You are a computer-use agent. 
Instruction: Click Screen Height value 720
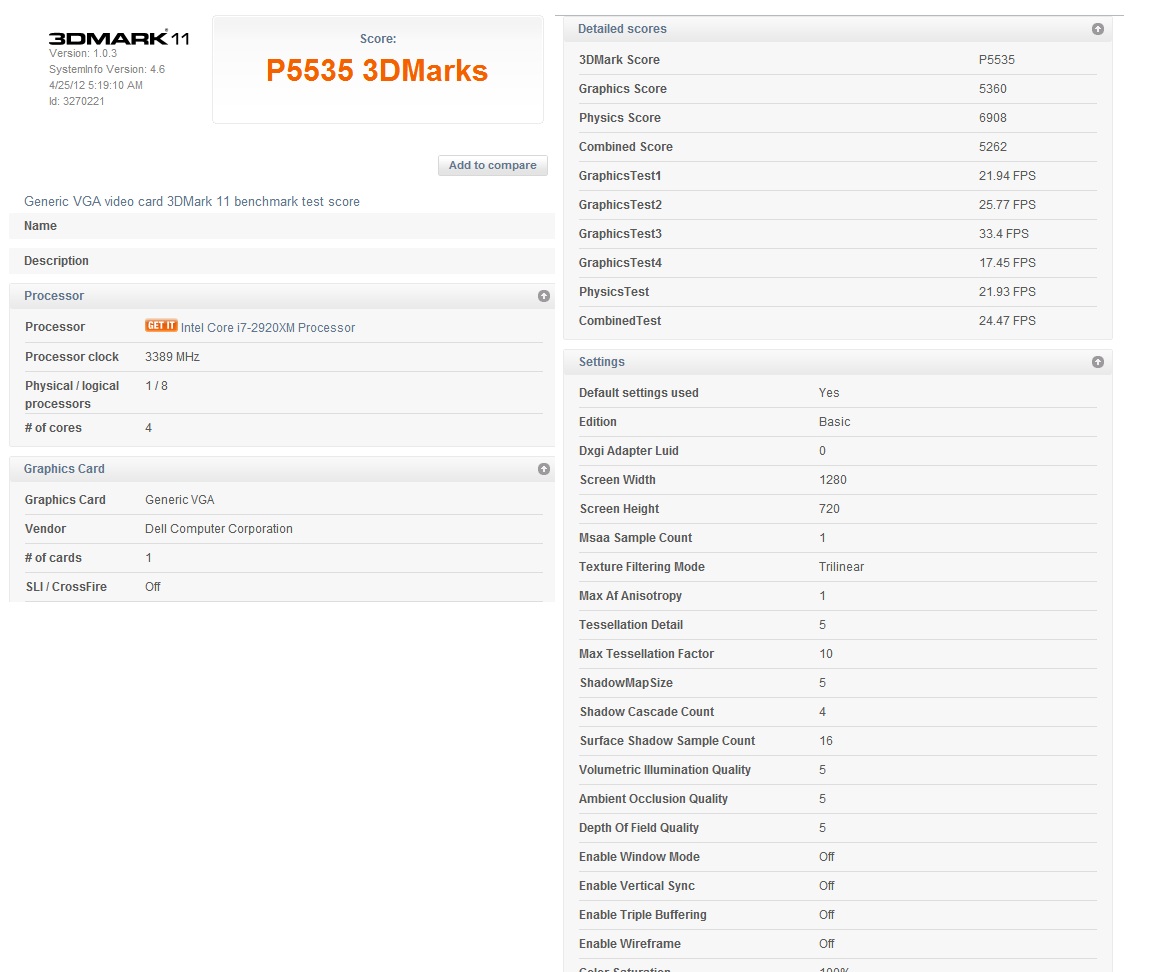point(829,509)
